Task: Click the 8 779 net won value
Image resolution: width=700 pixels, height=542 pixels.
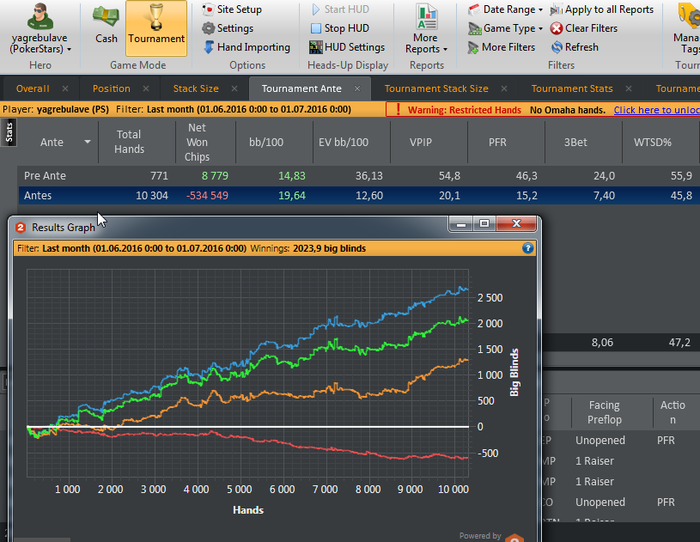Action: 215,176
